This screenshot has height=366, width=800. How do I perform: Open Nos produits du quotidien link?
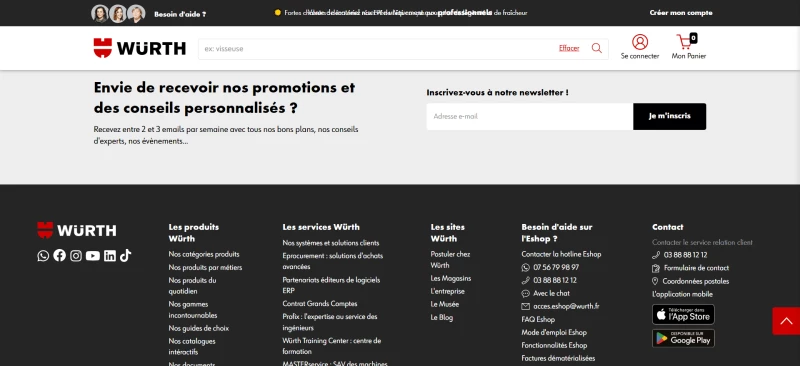(x=193, y=286)
